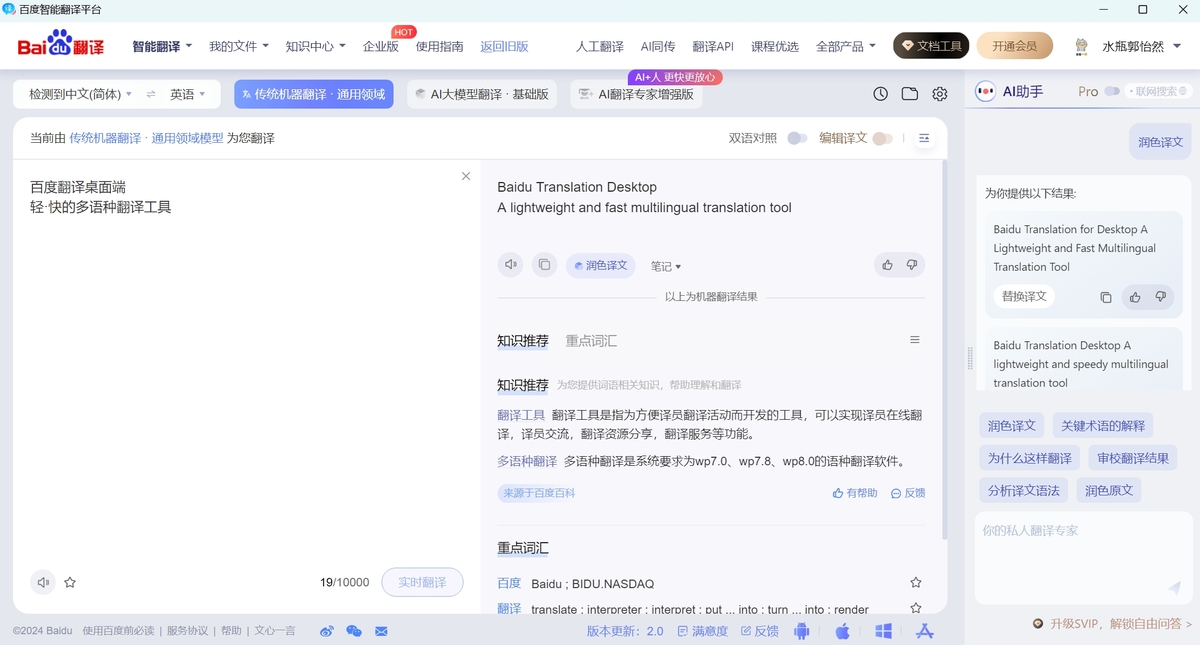Play the source text audio
The image size is (1200, 645).
coord(42,581)
